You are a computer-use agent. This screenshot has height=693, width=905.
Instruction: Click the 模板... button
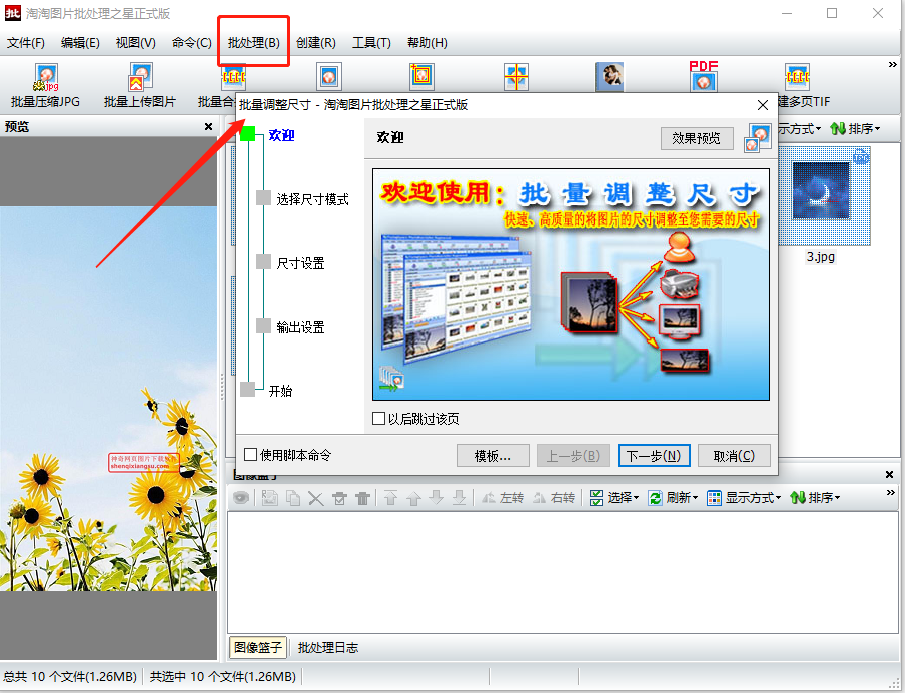(x=493, y=456)
